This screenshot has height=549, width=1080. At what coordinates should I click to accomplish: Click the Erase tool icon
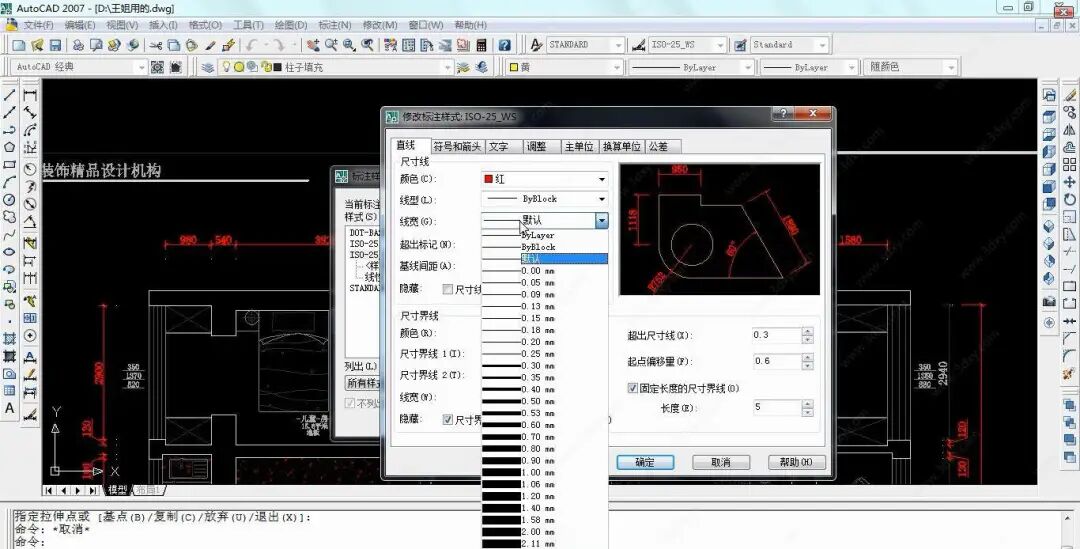click(1069, 95)
